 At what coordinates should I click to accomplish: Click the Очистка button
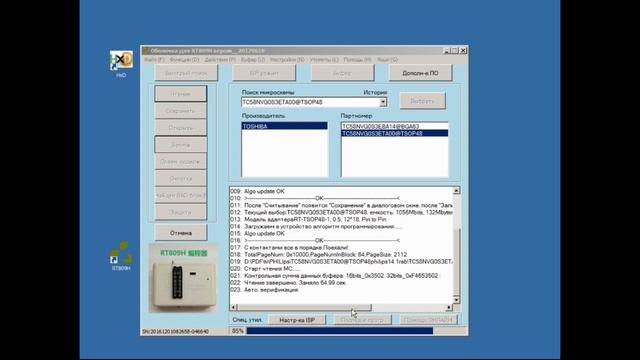pos(180,178)
